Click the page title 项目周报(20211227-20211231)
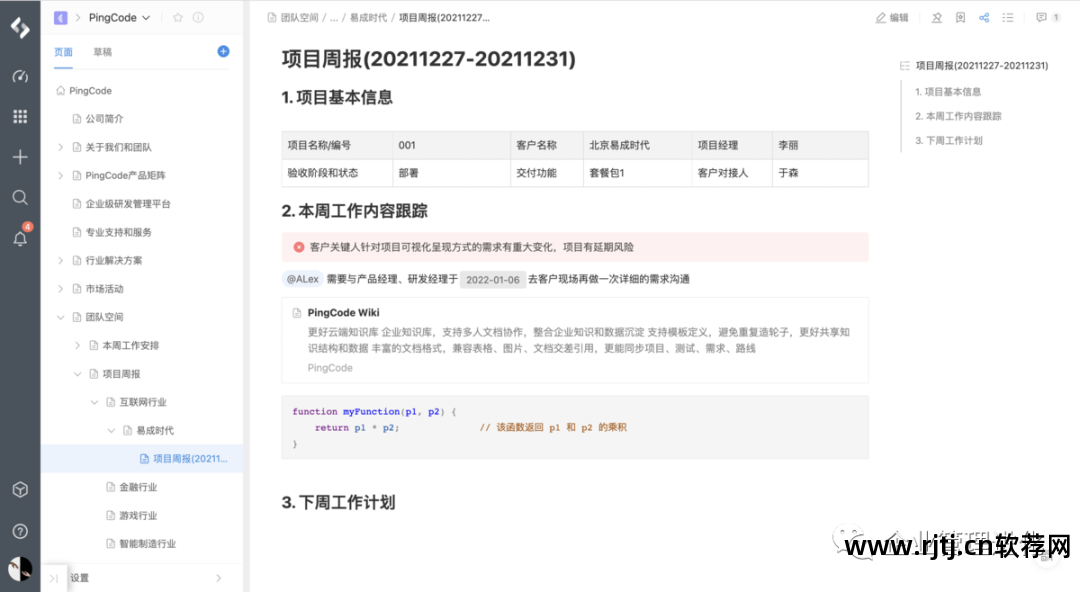The height and width of the screenshot is (592, 1080). (428, 59)
